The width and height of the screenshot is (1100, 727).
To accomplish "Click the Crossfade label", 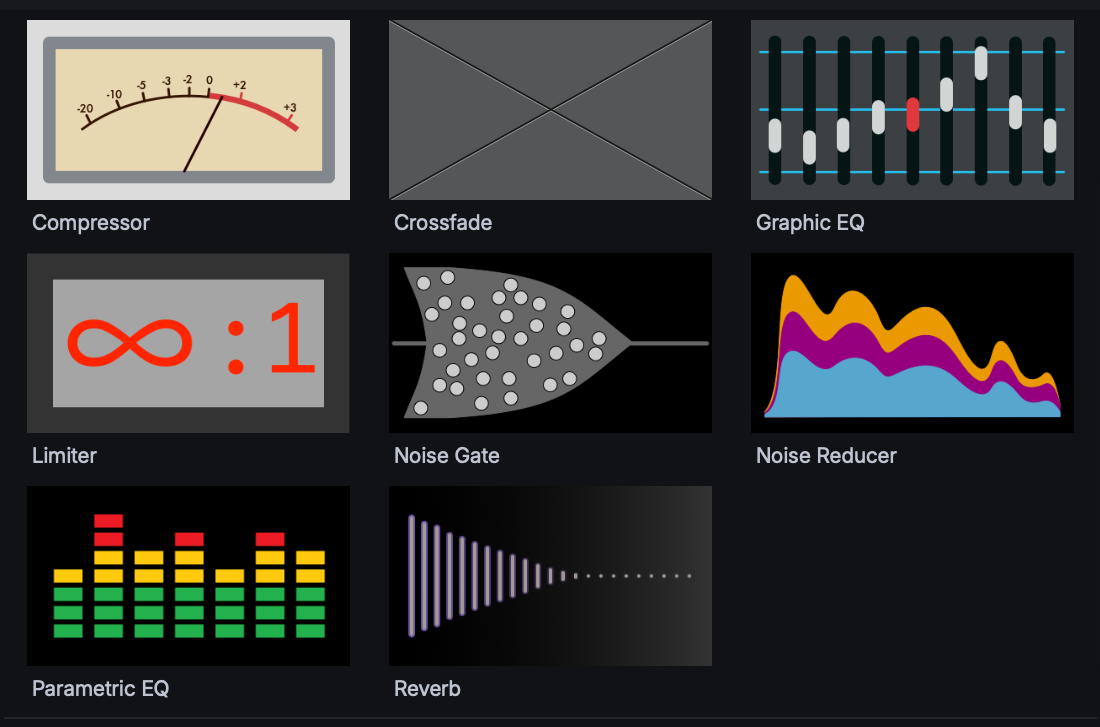I will pos(443,222).
